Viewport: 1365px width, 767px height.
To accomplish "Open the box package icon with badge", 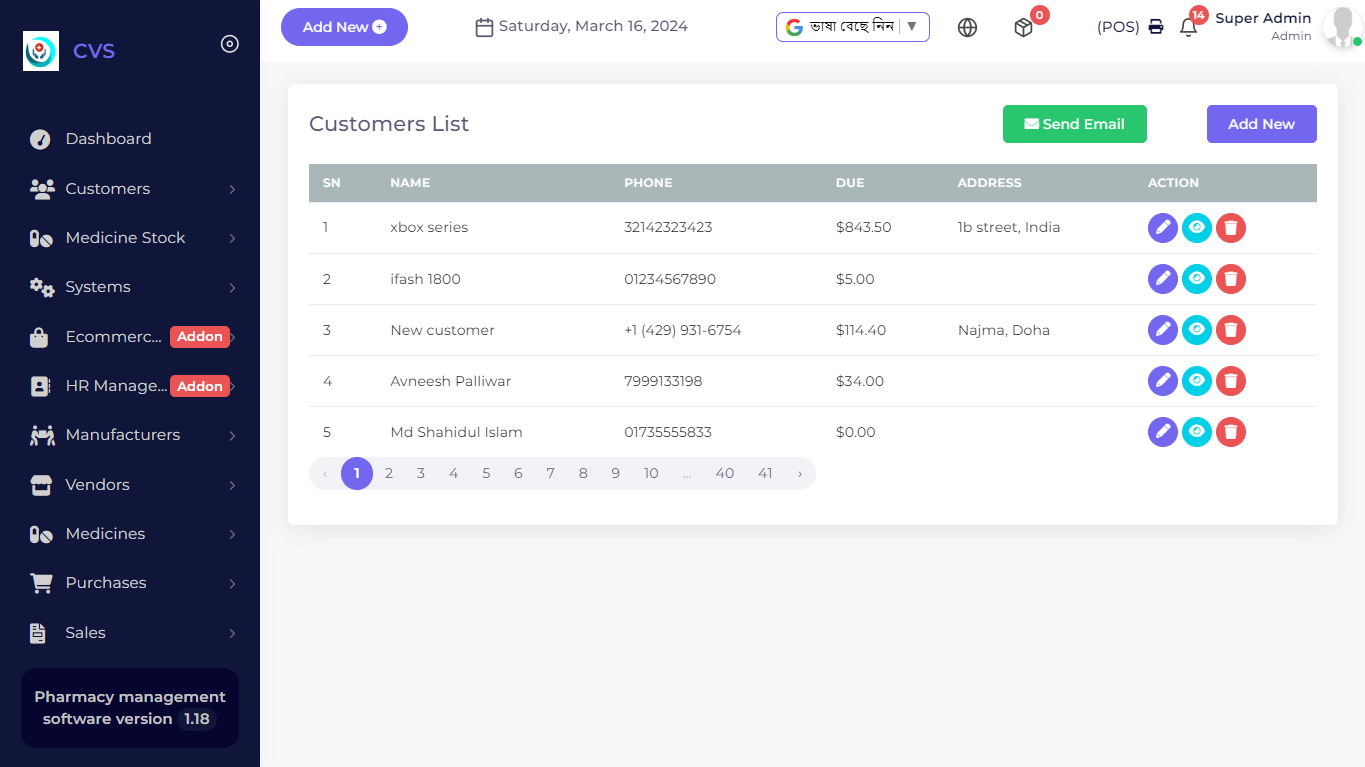I will [1023, 28].
